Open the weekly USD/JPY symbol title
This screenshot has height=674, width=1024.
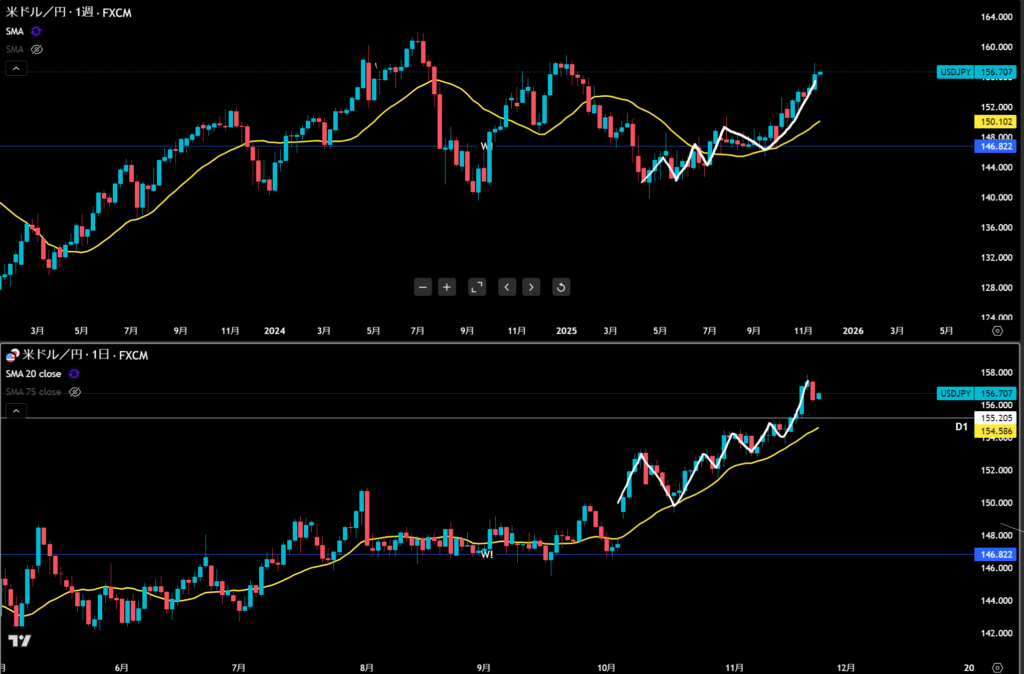tap(68, 13)
